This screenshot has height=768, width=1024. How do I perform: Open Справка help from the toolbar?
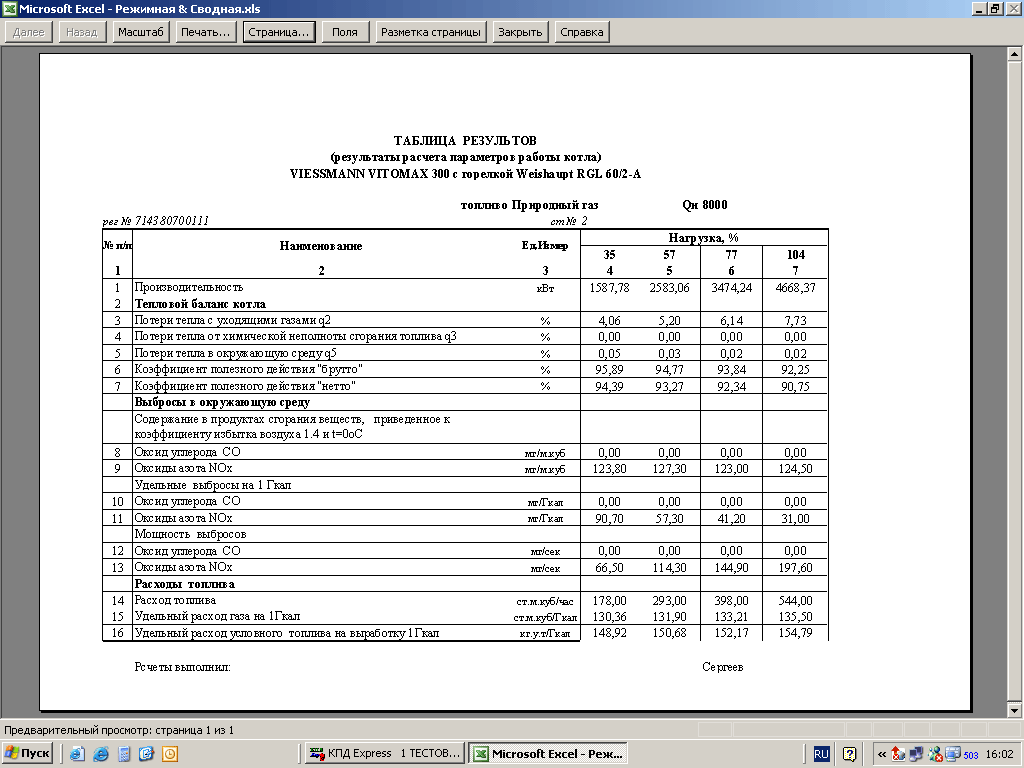click(581, 32)
